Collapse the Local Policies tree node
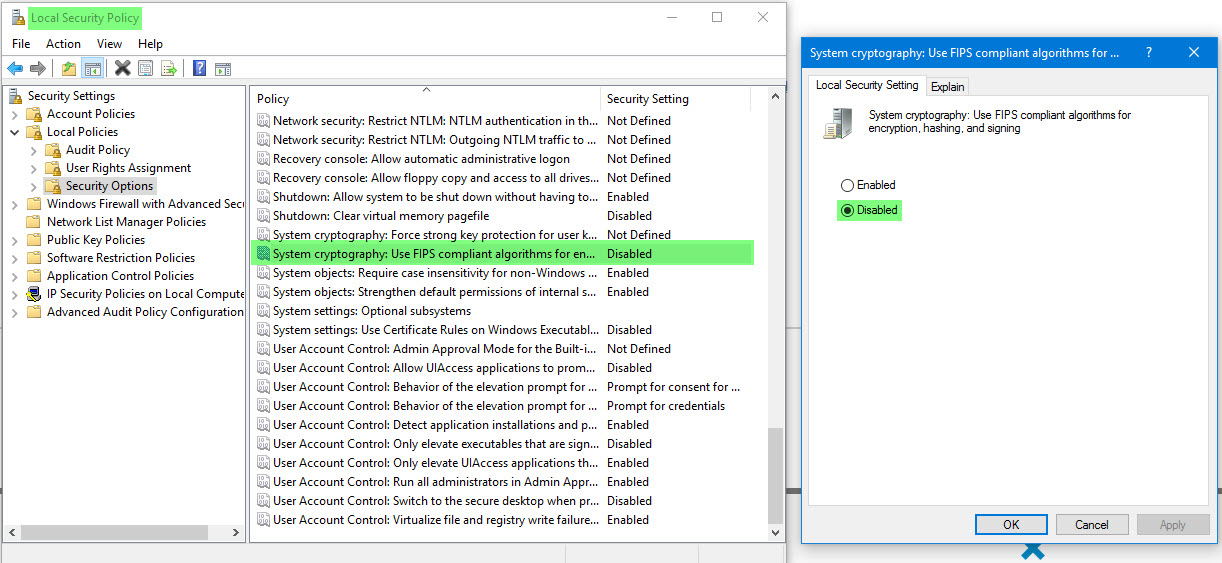 point(15,132)
